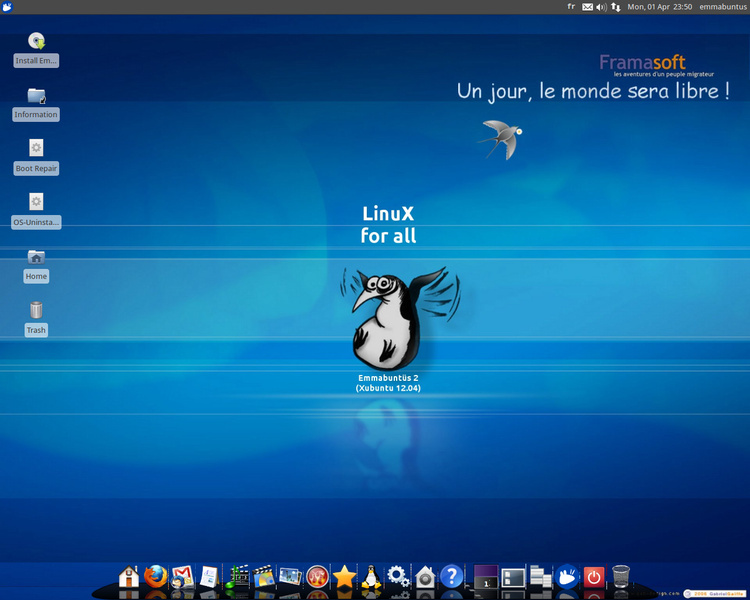Click the stacked windows icon in dock
The height and width of the screenshot is (600, 750).
click(540, 577)
